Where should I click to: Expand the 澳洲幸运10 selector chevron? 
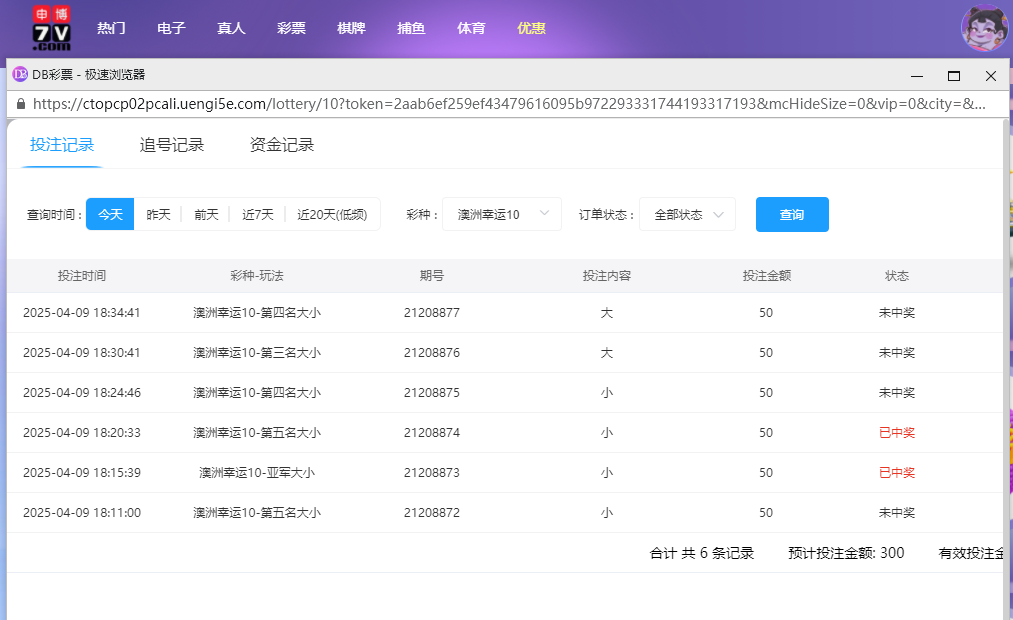pos(544,214)
